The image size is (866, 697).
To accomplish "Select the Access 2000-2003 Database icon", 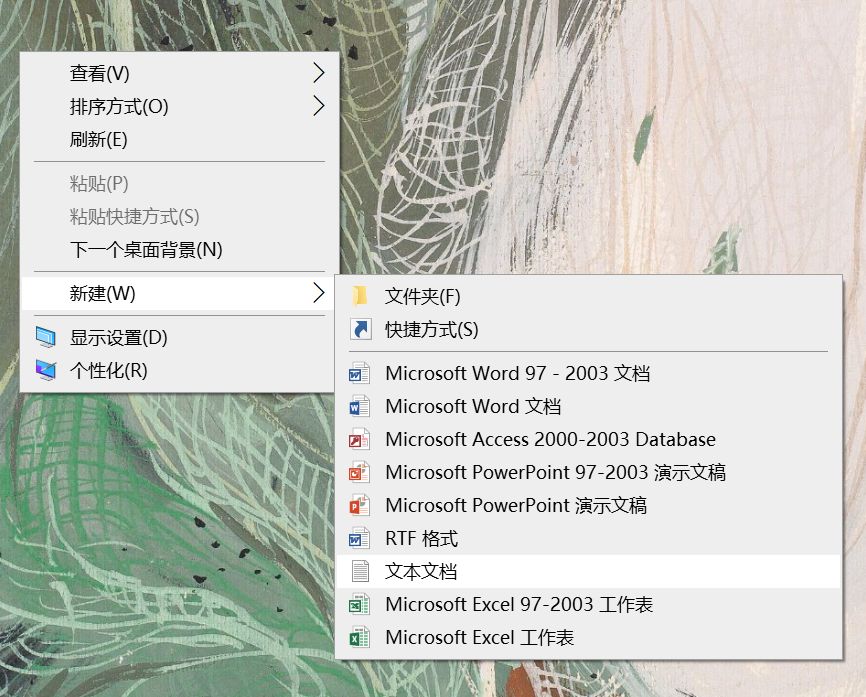I will (357, 439).
